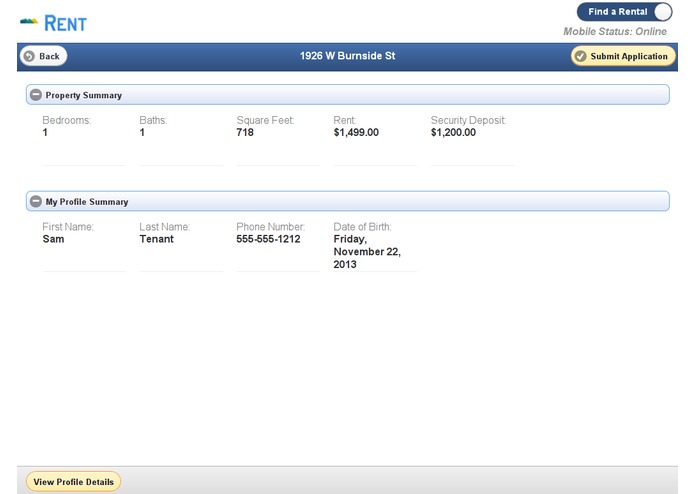Click the Last Name value Tenant

(x=156, y=239)
